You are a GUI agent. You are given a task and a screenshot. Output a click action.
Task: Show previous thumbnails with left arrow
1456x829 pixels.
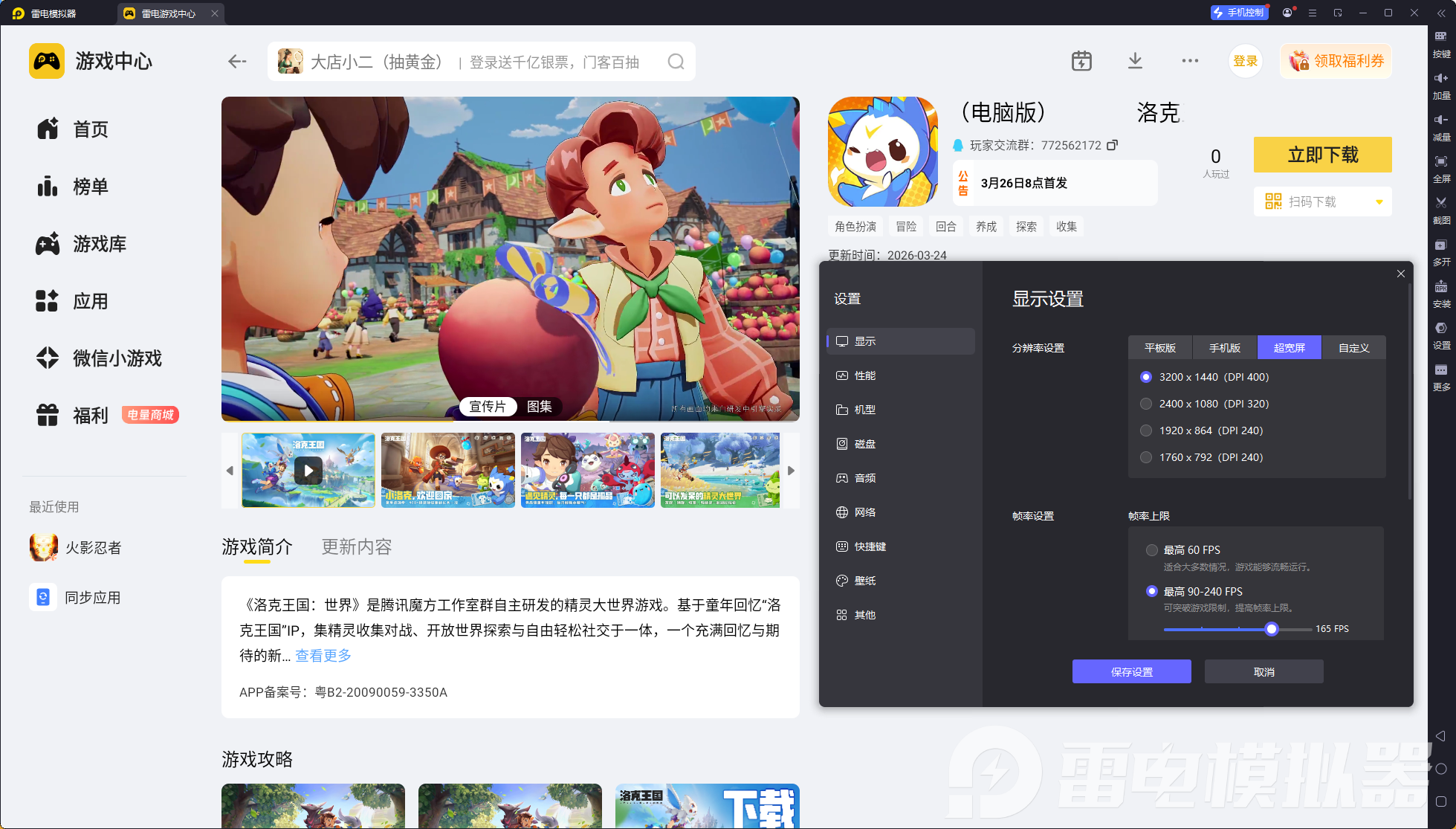(x=230, y=471)
